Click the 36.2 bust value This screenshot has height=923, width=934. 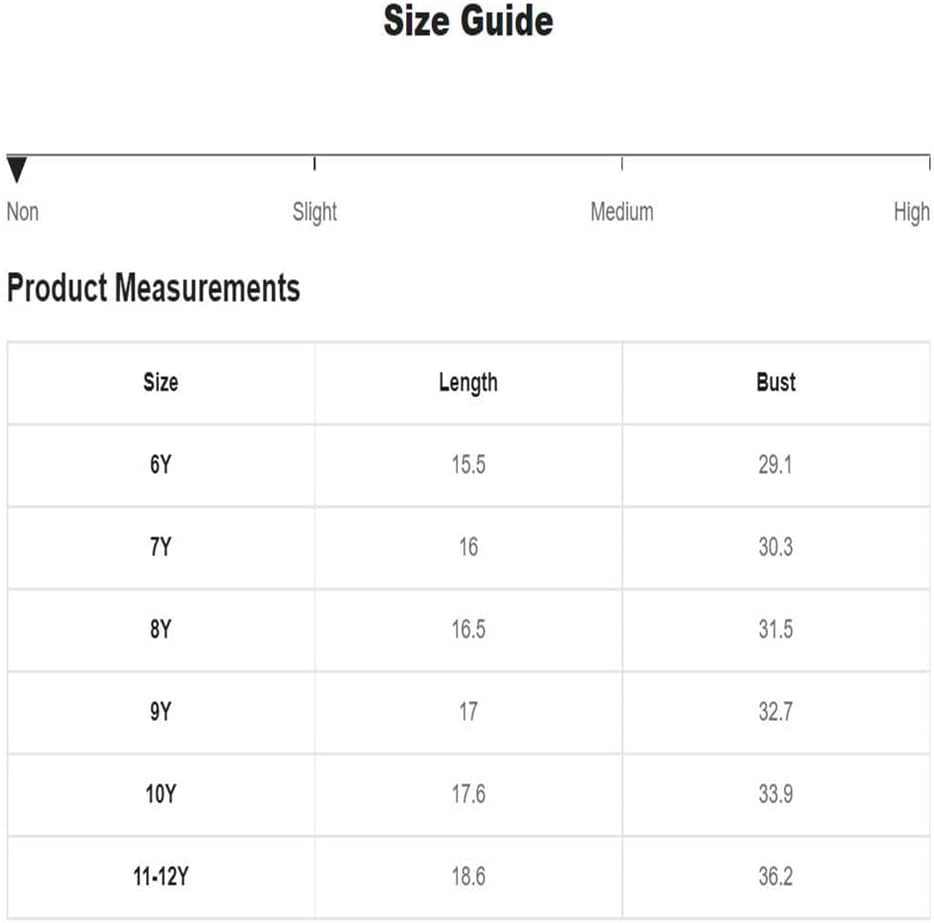(x=776, y=877)
